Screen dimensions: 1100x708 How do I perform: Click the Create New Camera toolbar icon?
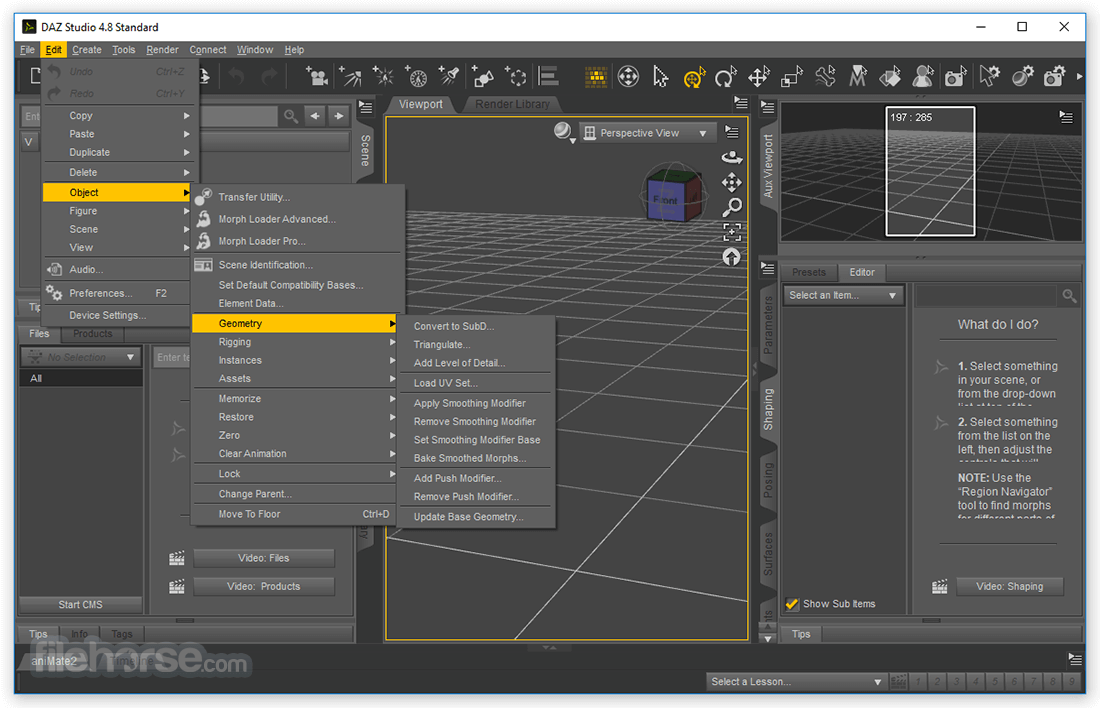click(x=316, y=76)
